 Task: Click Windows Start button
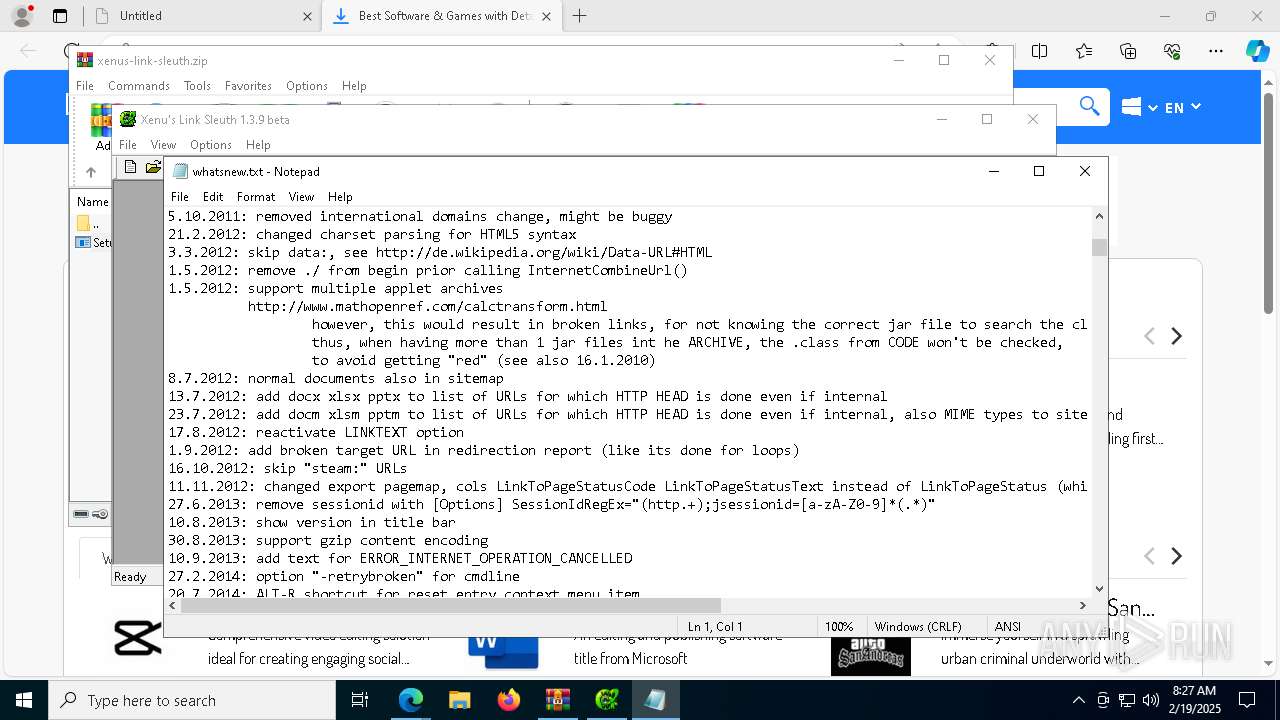coord(23,700)
